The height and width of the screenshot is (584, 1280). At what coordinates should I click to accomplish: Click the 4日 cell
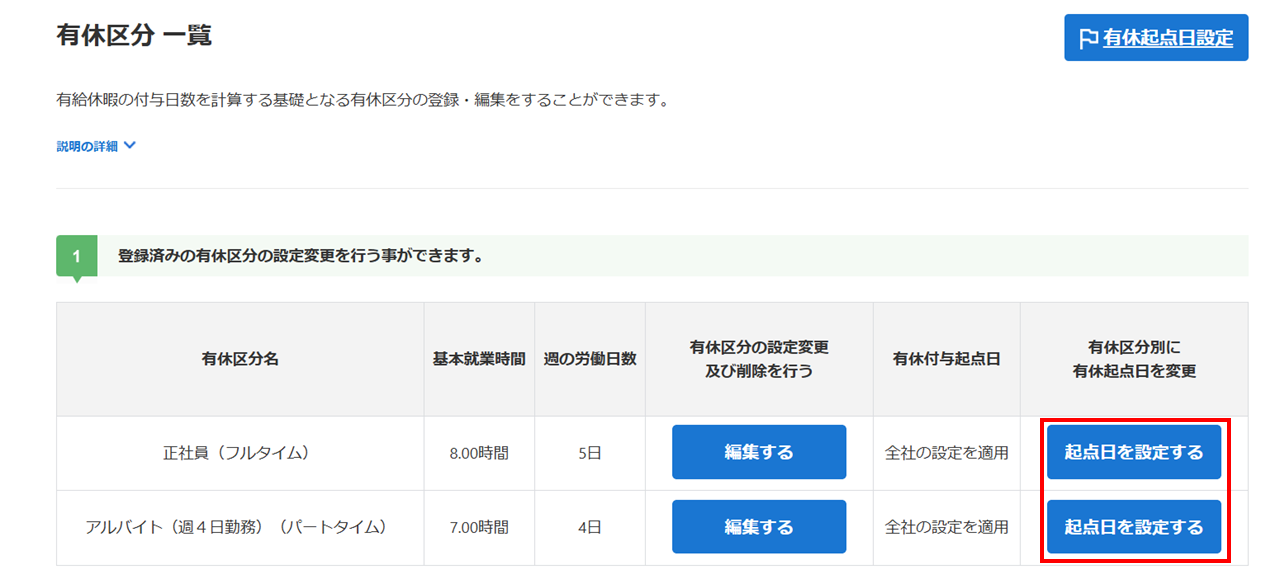point(590,527)
